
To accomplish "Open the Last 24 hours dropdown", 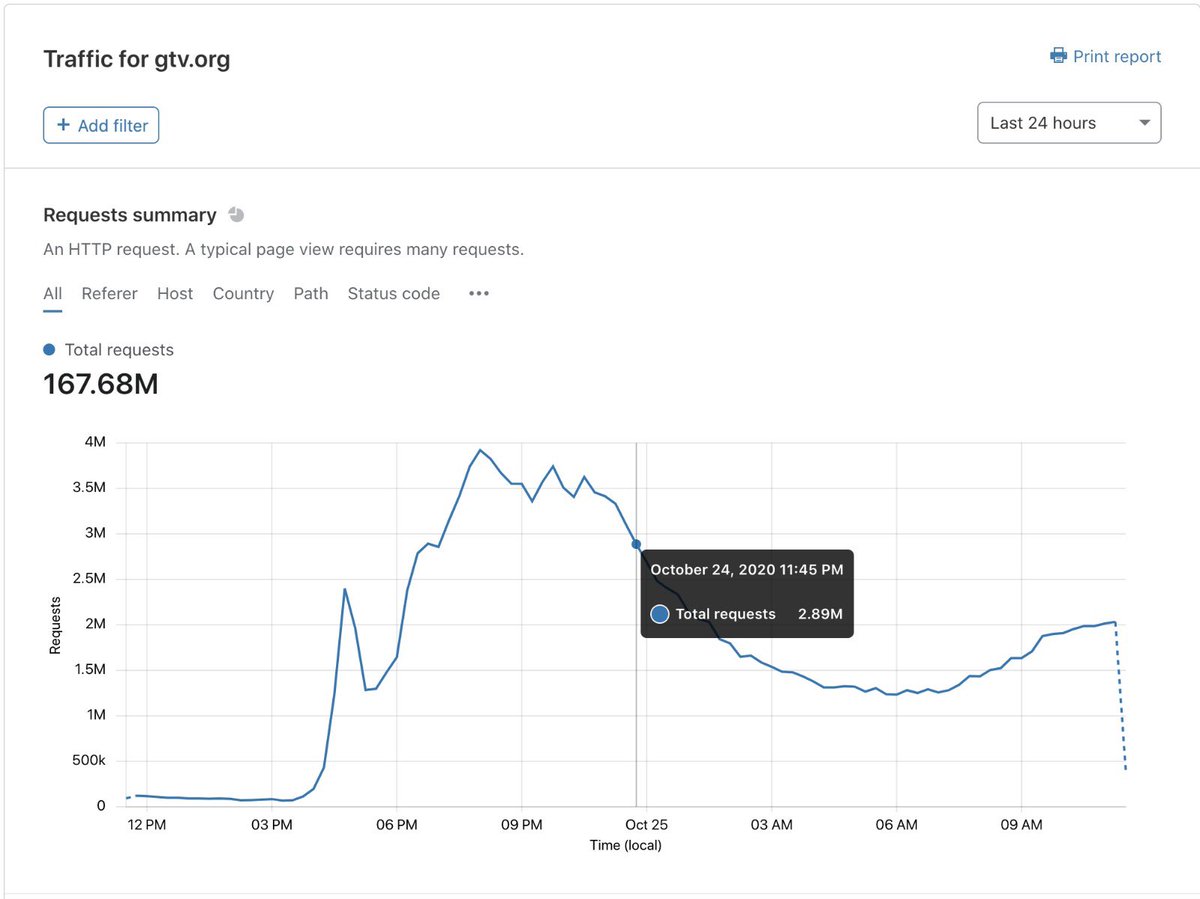I will [x=1069, y=123].
